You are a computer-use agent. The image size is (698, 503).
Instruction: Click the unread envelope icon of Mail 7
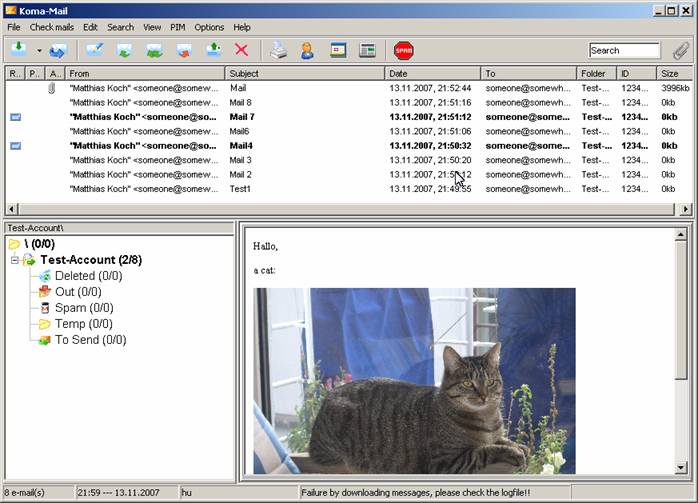16,117
